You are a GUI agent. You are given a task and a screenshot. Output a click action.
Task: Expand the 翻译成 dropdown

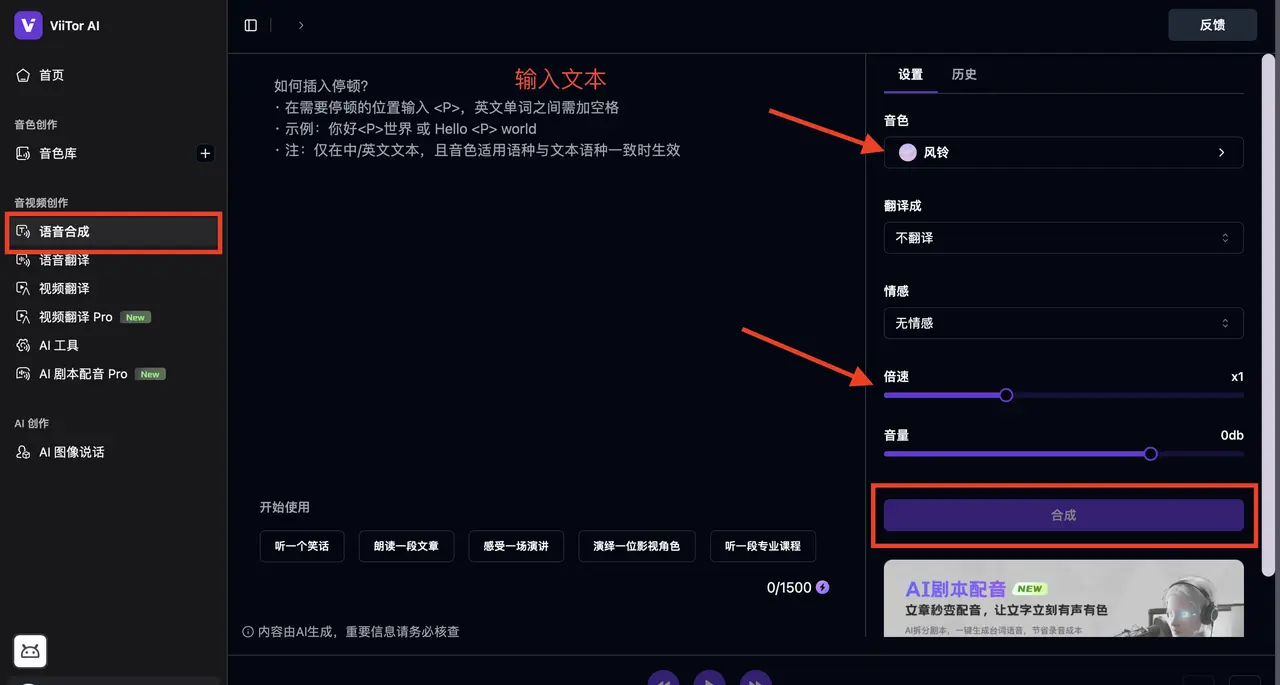coord(1063,238)
